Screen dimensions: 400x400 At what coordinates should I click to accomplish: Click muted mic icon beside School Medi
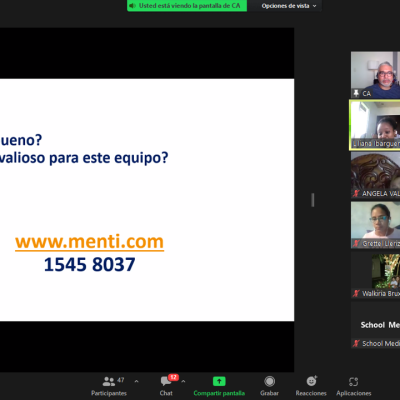pyautogui.click(x=356, y=343)
